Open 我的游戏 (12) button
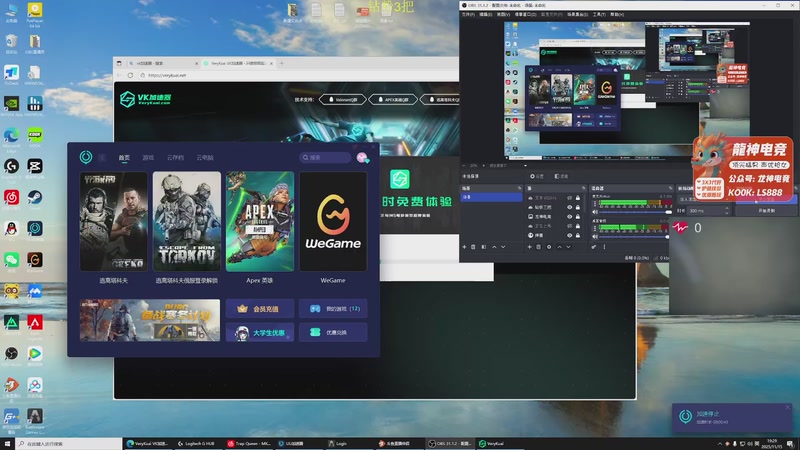This screenshot has width=800, height=450. [x=333, y=309]
